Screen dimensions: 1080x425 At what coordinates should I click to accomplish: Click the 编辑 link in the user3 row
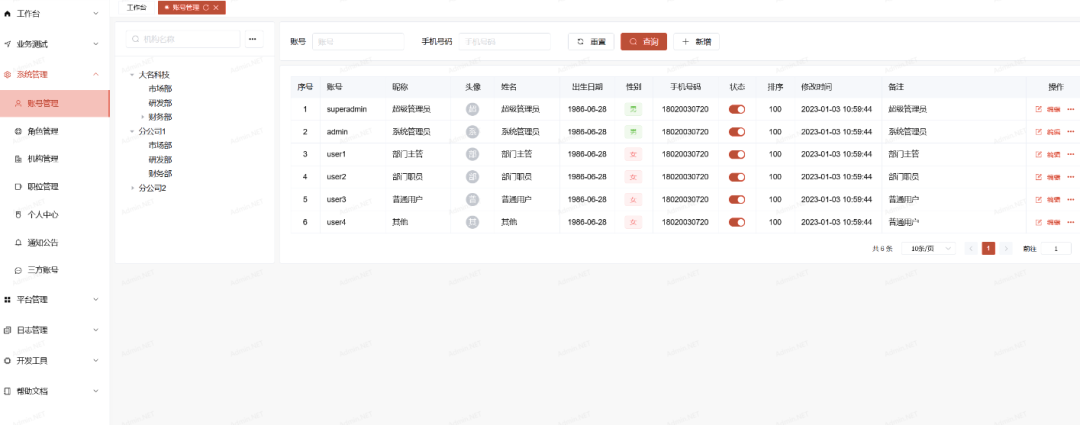[x=1053, y=200]
